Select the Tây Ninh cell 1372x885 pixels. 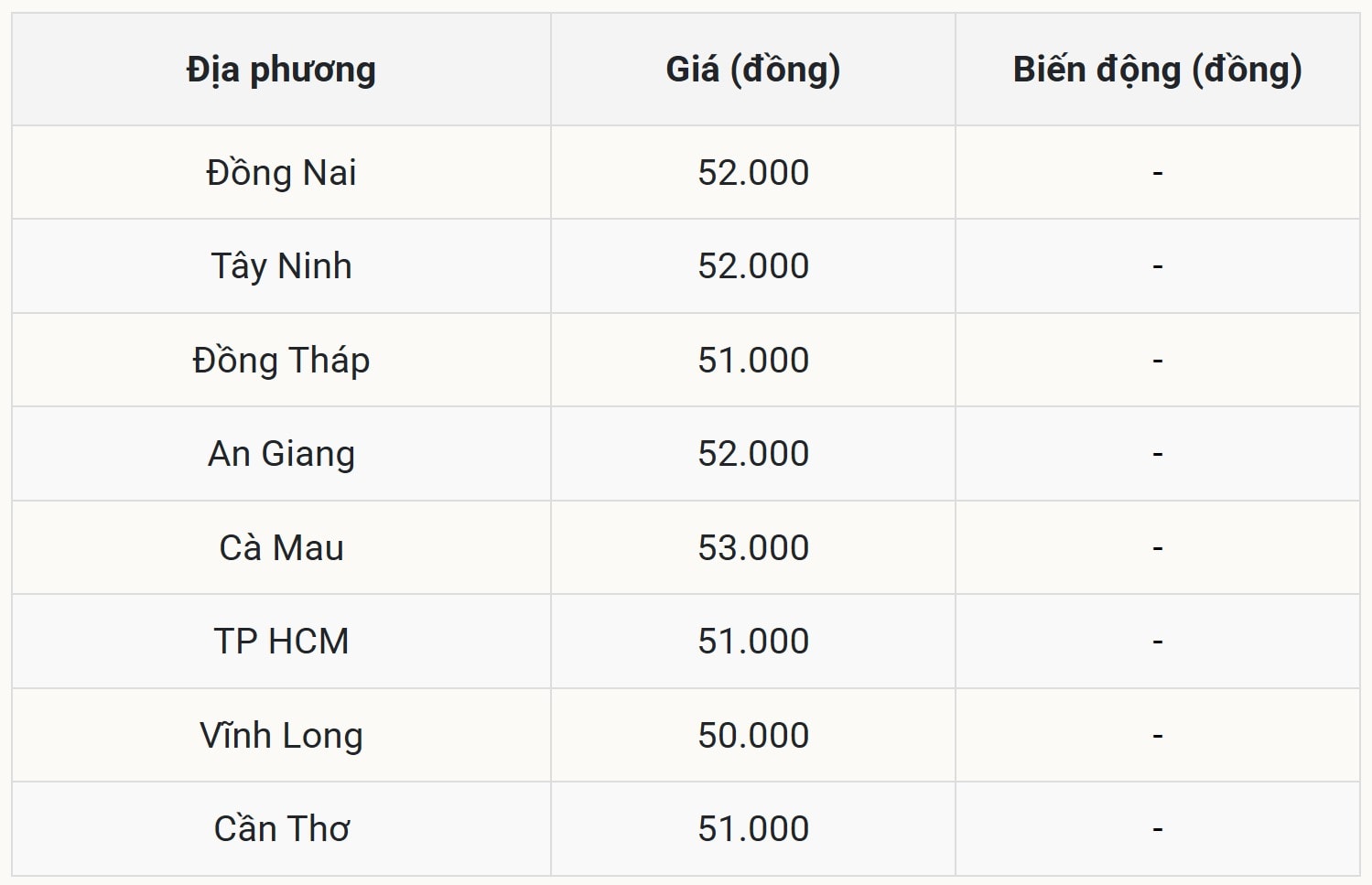281,266
